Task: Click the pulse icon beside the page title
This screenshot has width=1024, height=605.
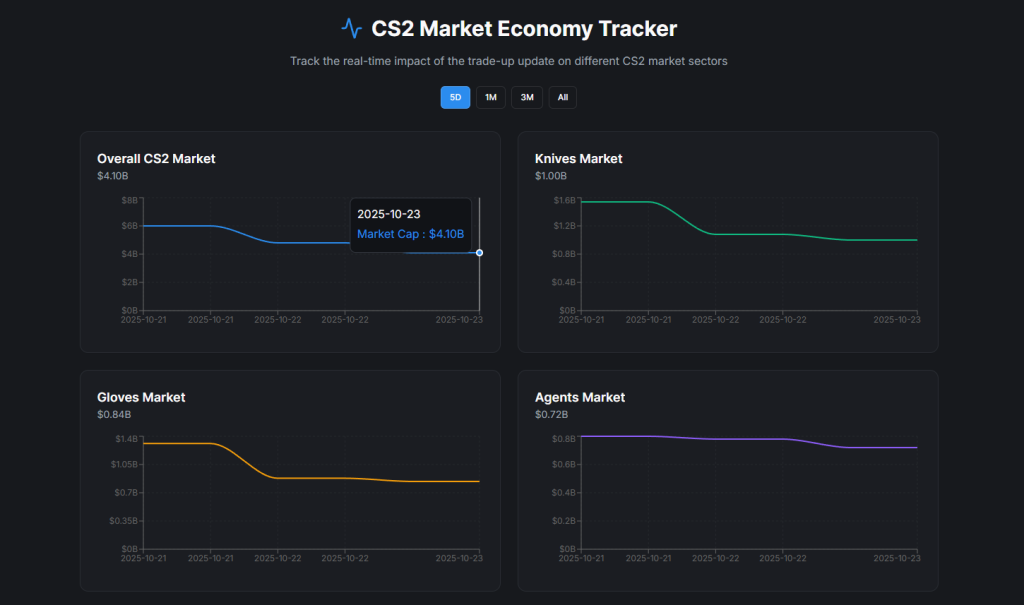Action: (x=351, y=28)
